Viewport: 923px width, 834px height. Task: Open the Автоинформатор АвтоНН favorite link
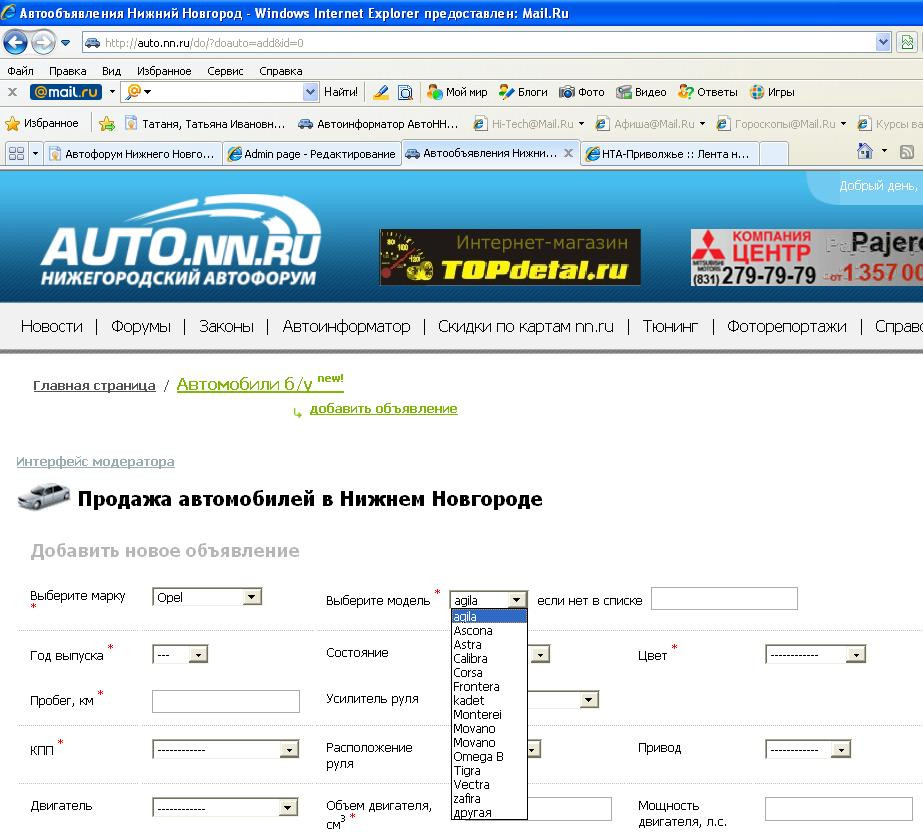[378, 124]
